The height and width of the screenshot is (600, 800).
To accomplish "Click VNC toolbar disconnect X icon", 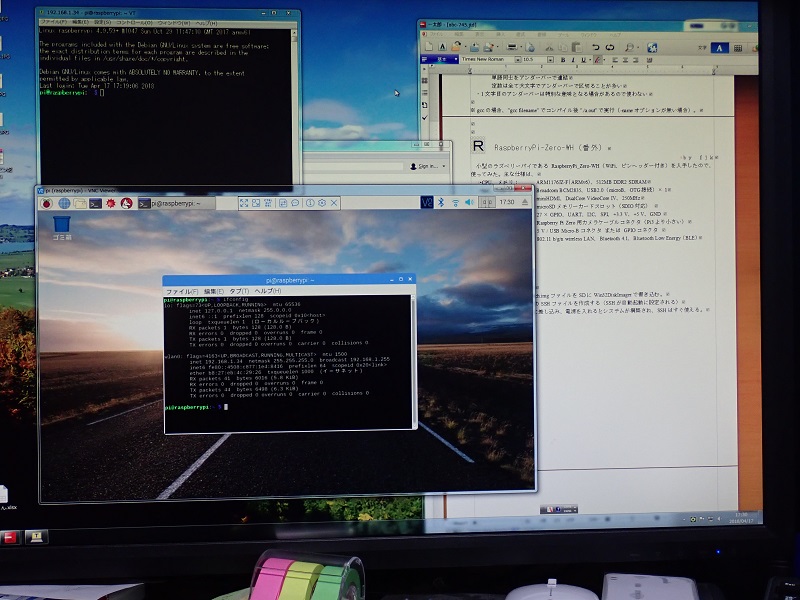I will click(334, 203).
